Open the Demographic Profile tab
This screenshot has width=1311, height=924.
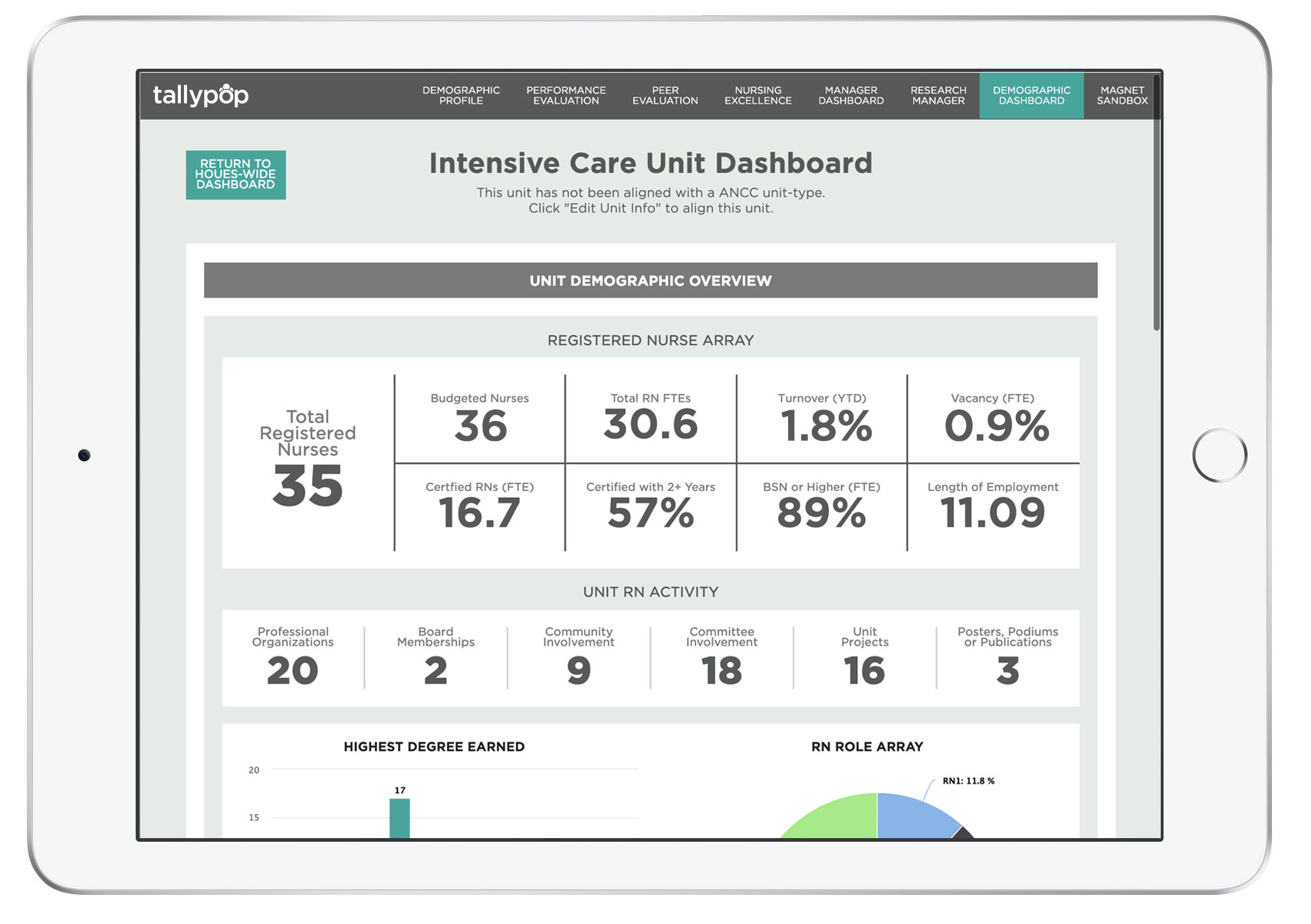point(461,96)
